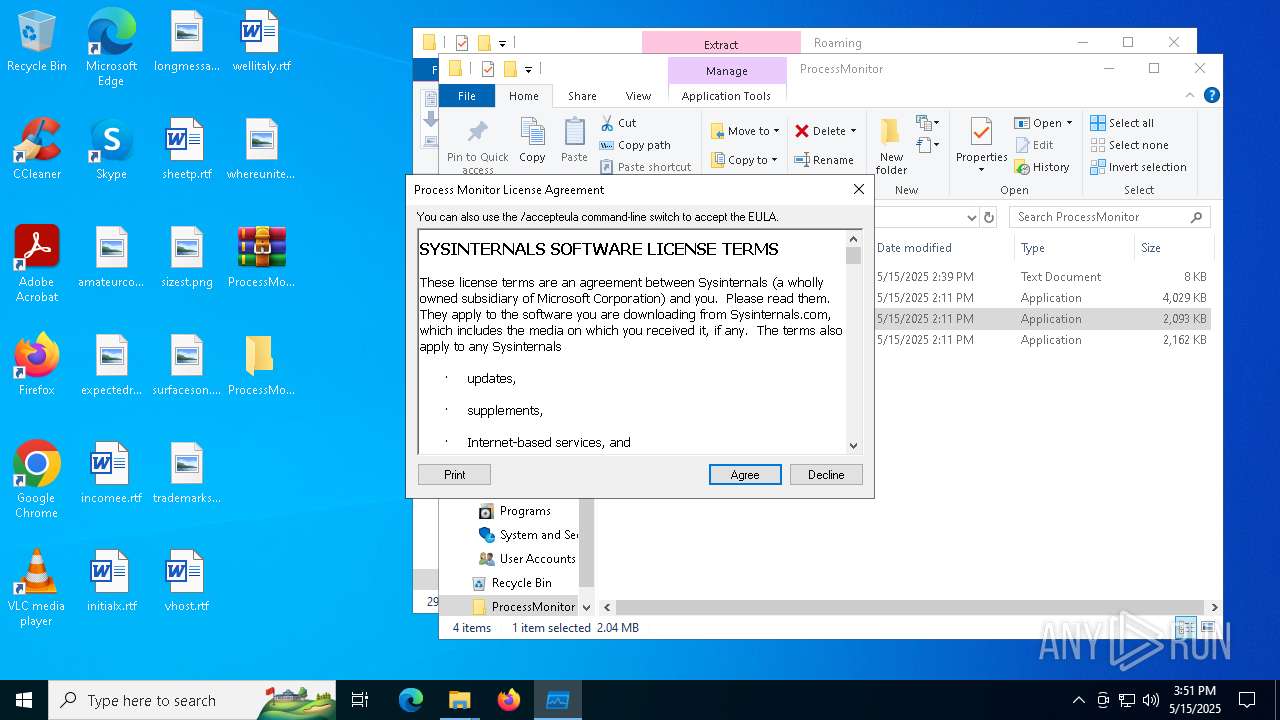Click the Process Monitor taskbar icon
Viewport: 1280px width, 720px height.
tap(557, 700)
